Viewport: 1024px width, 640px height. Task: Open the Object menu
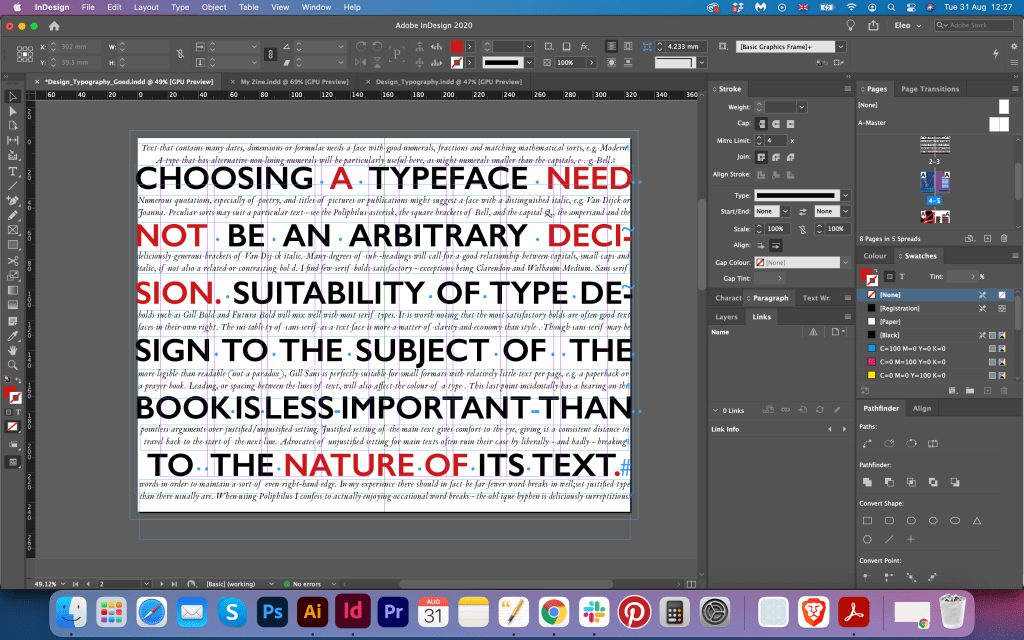[213, 7]
